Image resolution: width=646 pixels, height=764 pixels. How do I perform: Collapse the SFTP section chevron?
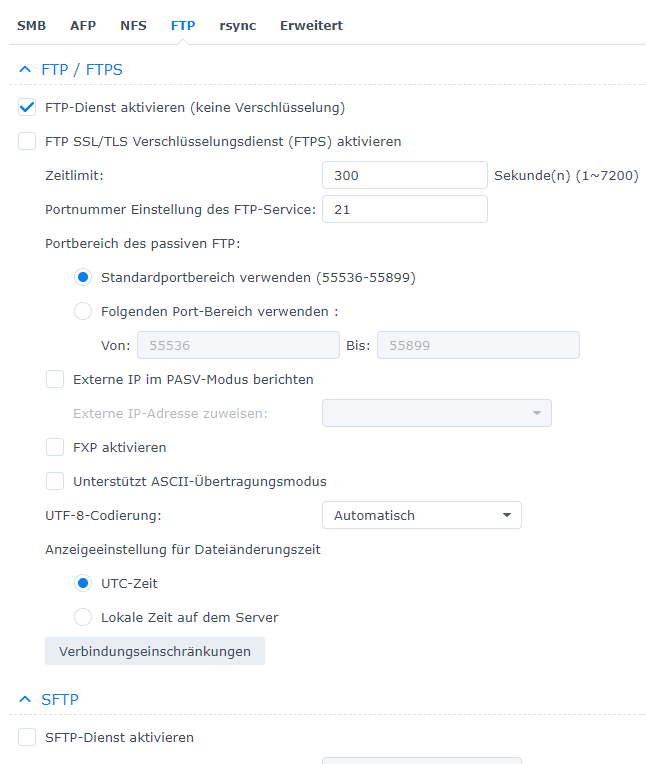[25, 700]
